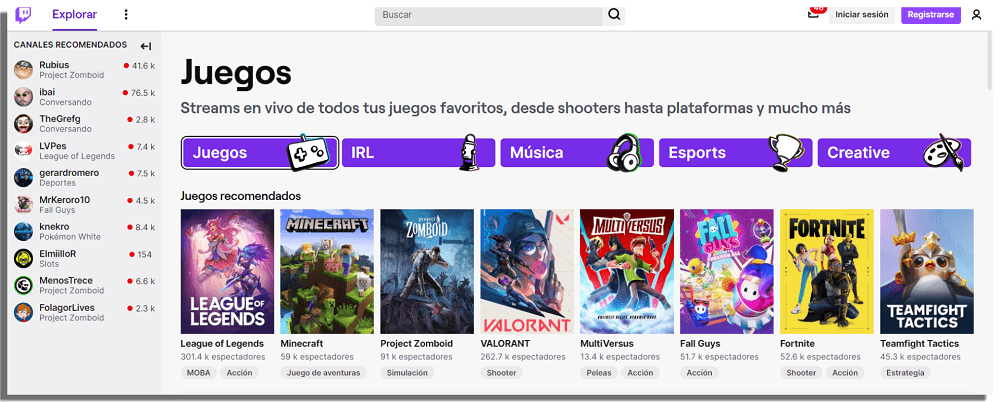The image size is (1000, 402).
Task: Click the VALORANT title link
Action: pyautogui.click(x=505, y=343)
